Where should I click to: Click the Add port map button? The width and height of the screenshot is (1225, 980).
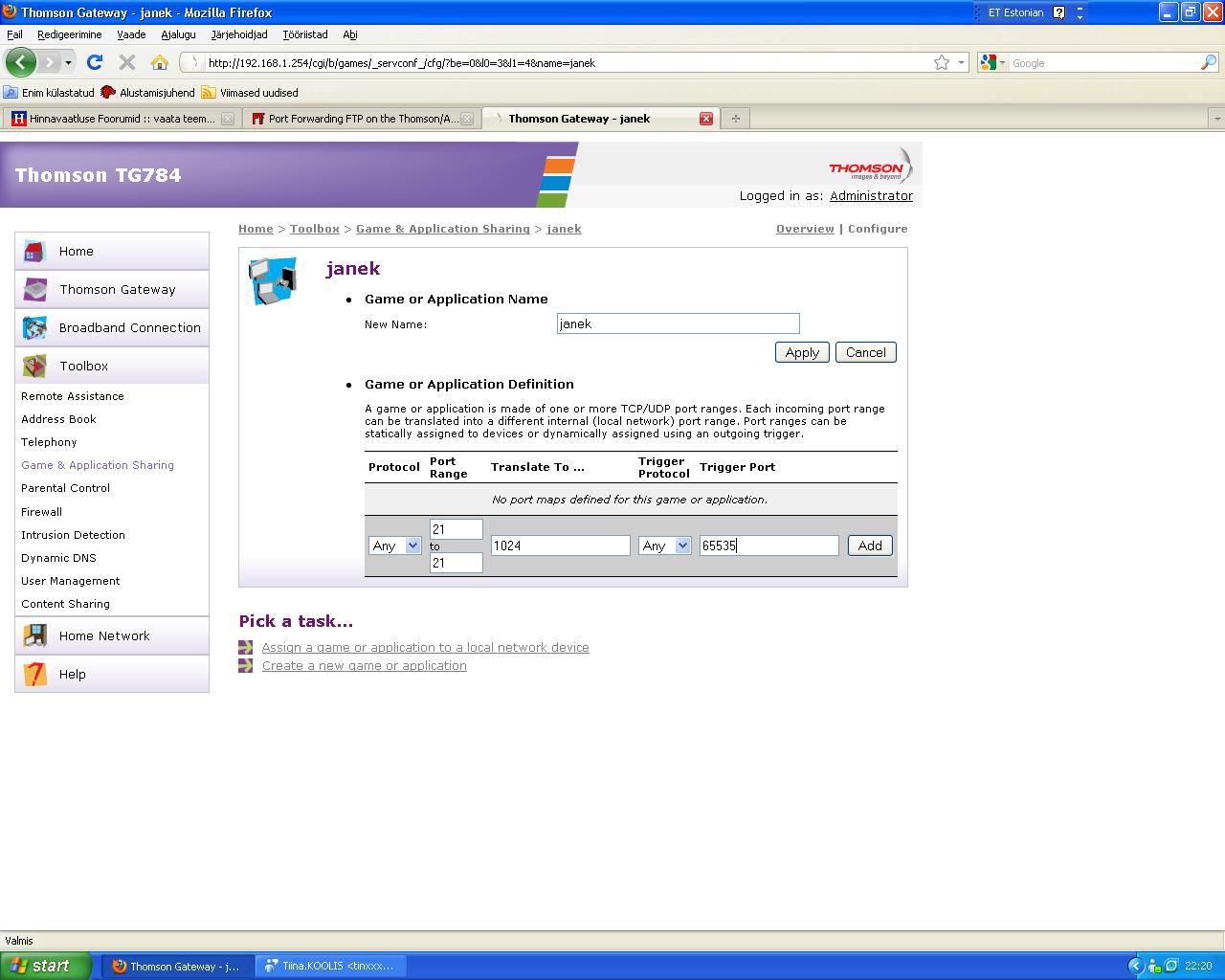[x=870, y=546]
